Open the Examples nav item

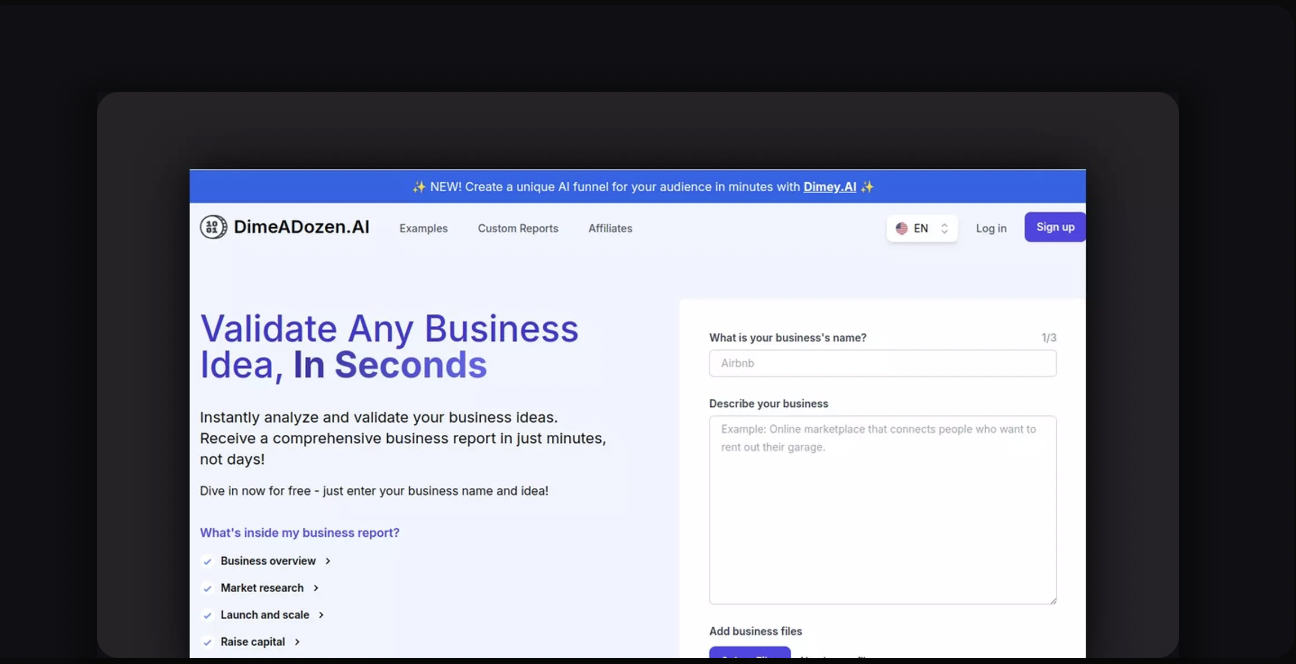424,228
